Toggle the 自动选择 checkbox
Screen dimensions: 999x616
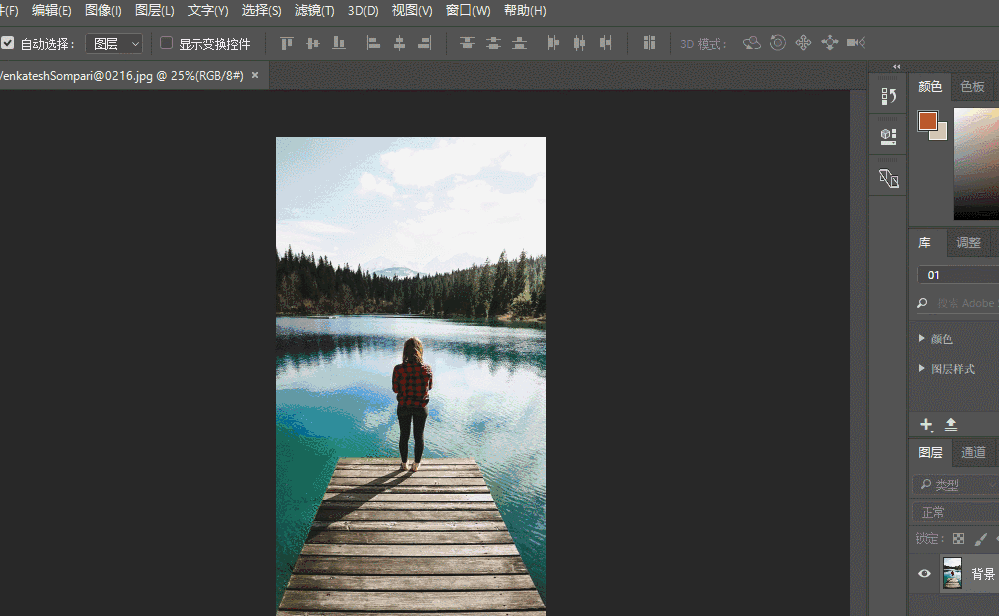pos(8,43)
